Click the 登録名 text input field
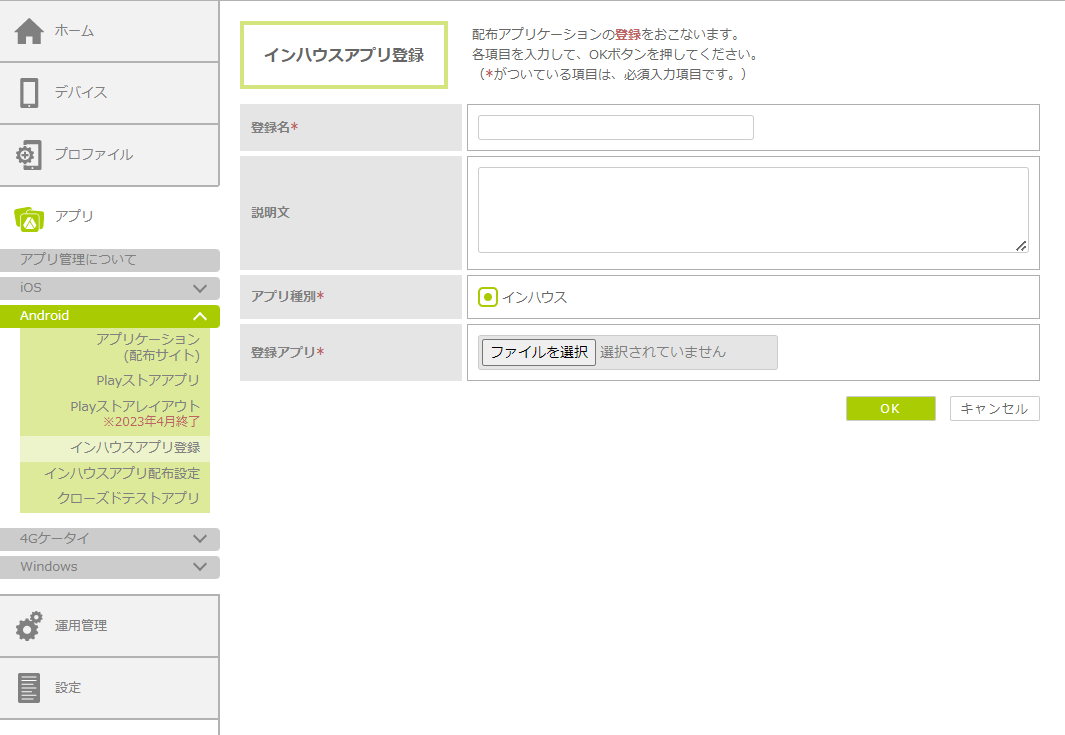This screenshot has width=1065, height=735. click(x=615, y=128)
